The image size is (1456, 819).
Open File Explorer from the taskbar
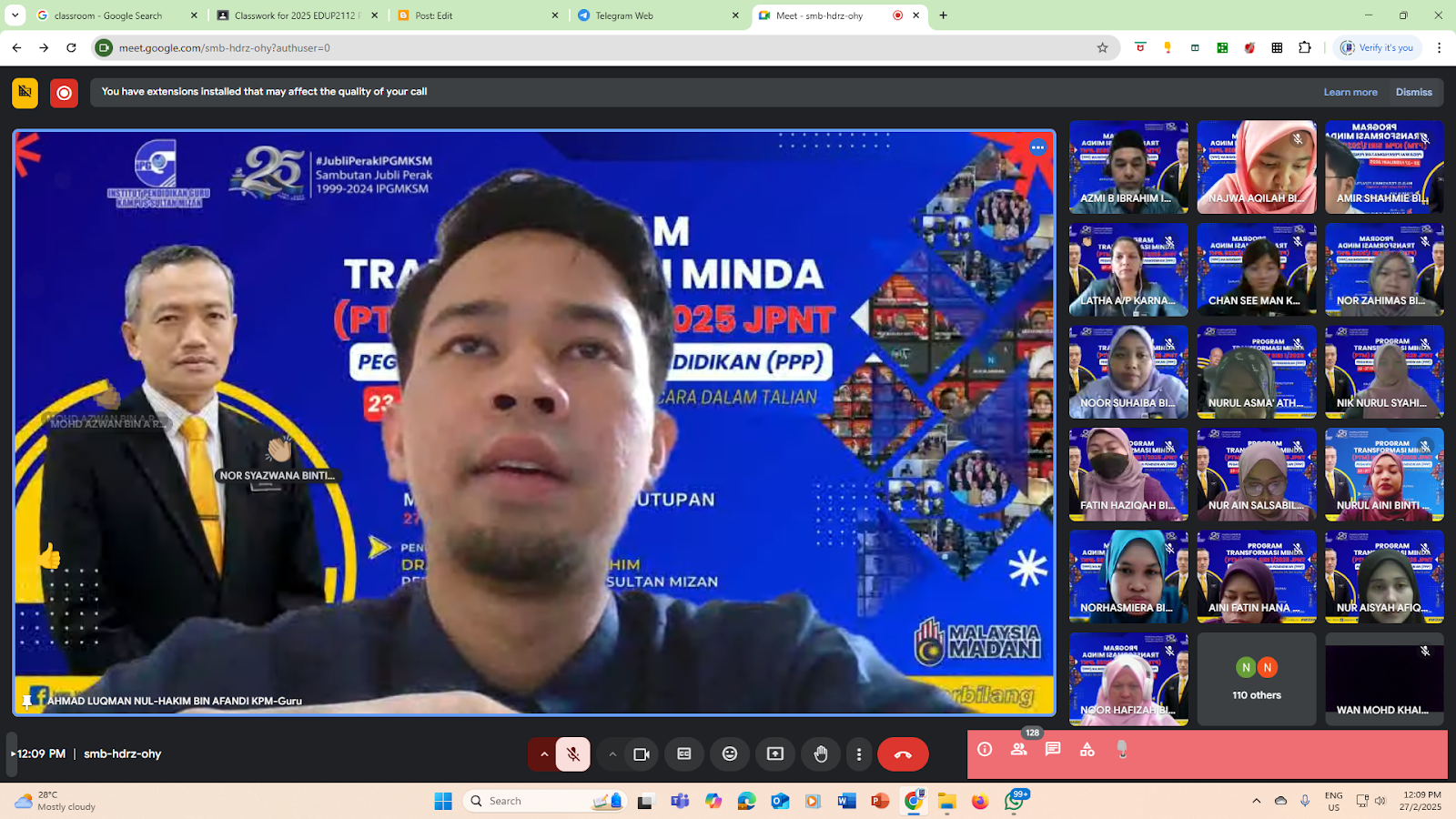947,801
